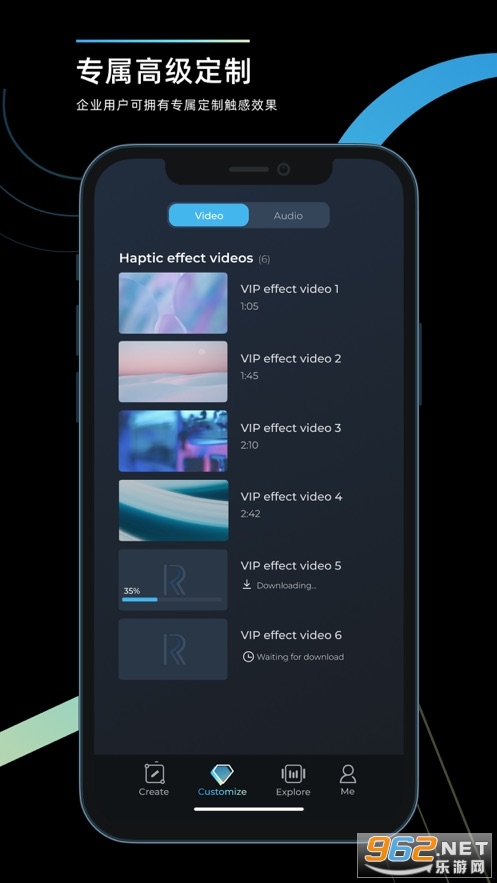Switch to the Audio segment

(288, 216)
